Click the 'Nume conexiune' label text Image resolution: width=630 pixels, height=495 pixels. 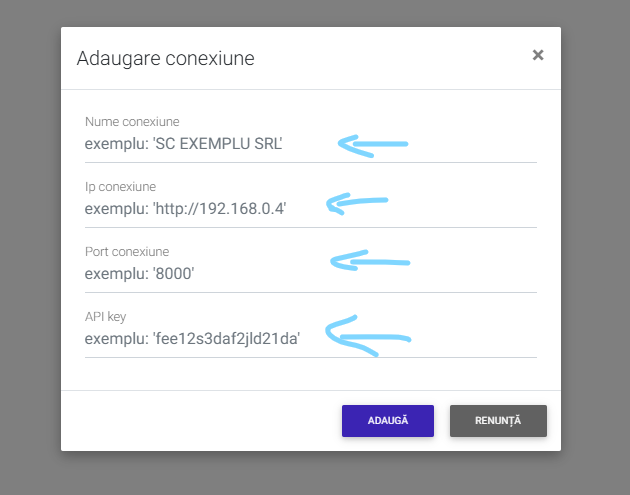[x=132, y=122]
